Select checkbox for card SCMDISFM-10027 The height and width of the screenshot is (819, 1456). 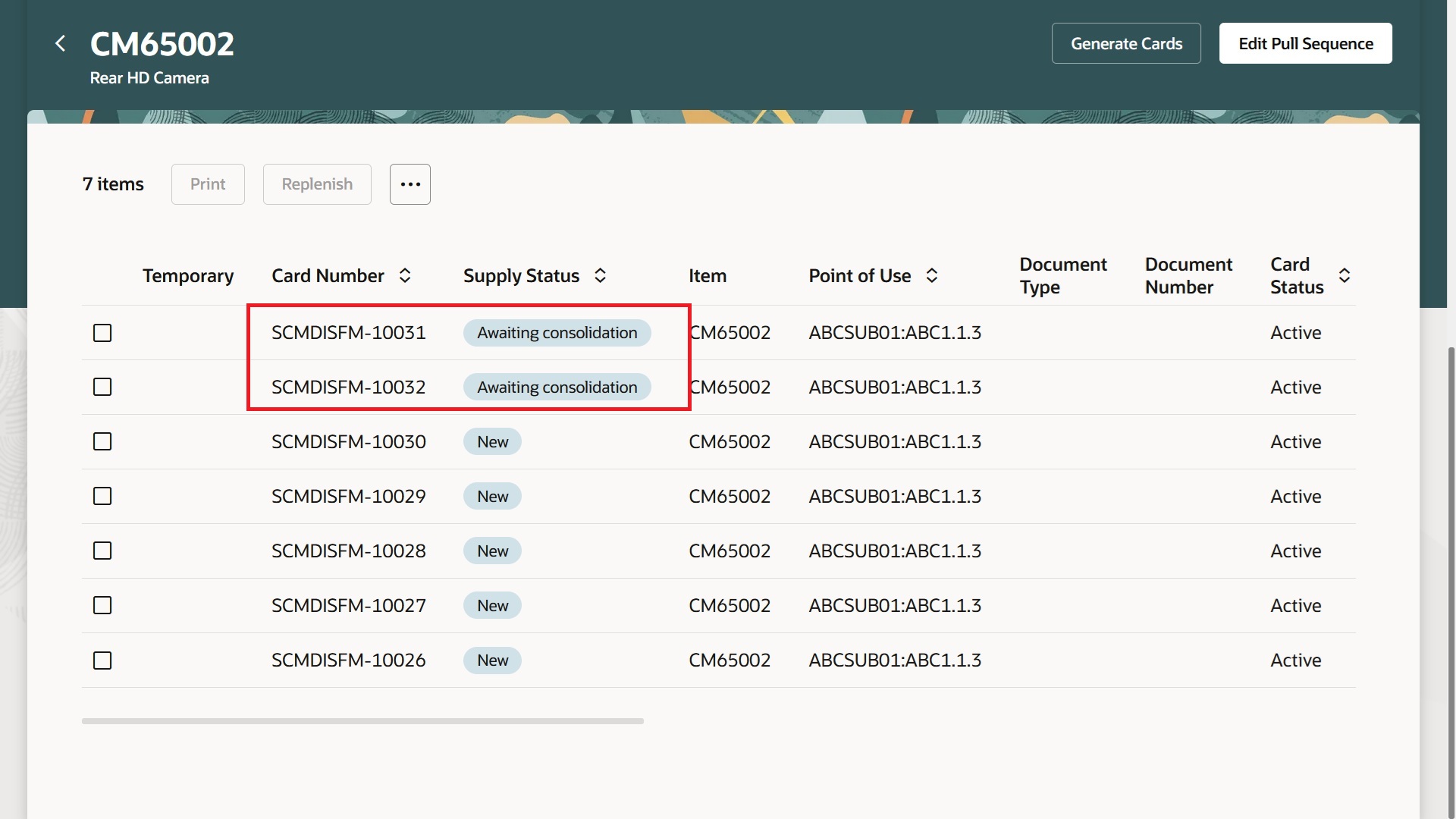[102, 606]
